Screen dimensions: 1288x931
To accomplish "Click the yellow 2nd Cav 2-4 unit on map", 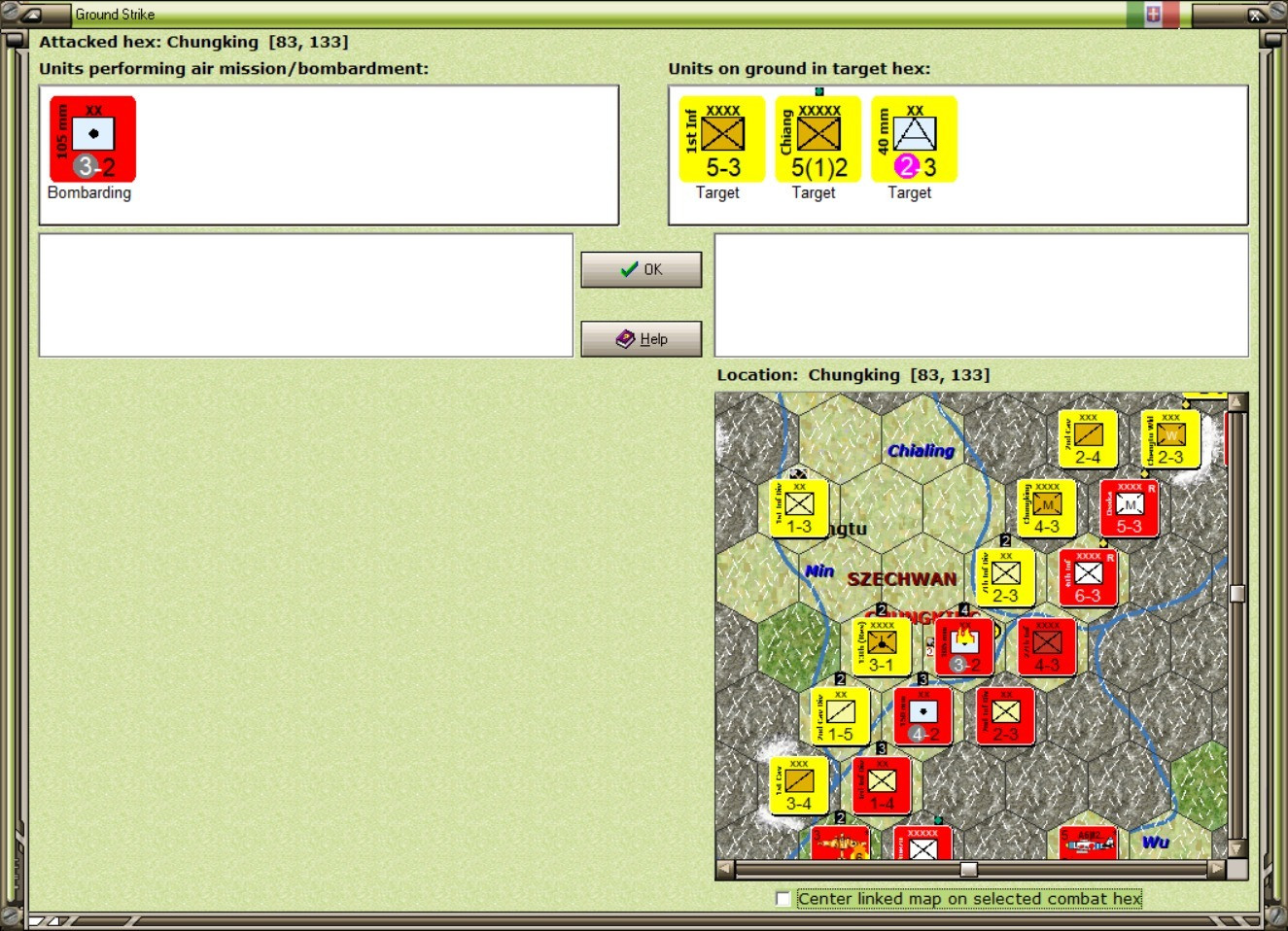I will point(1088,439).
